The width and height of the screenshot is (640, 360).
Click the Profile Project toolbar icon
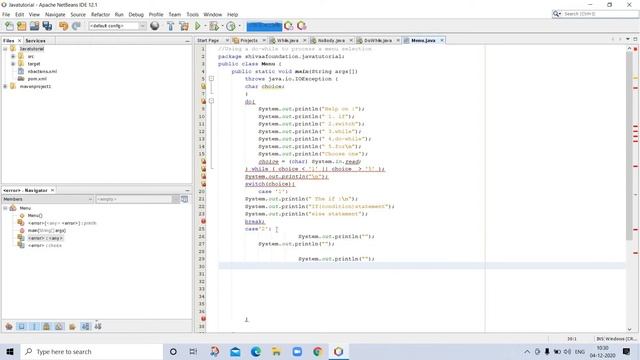[x=231, y=26]
